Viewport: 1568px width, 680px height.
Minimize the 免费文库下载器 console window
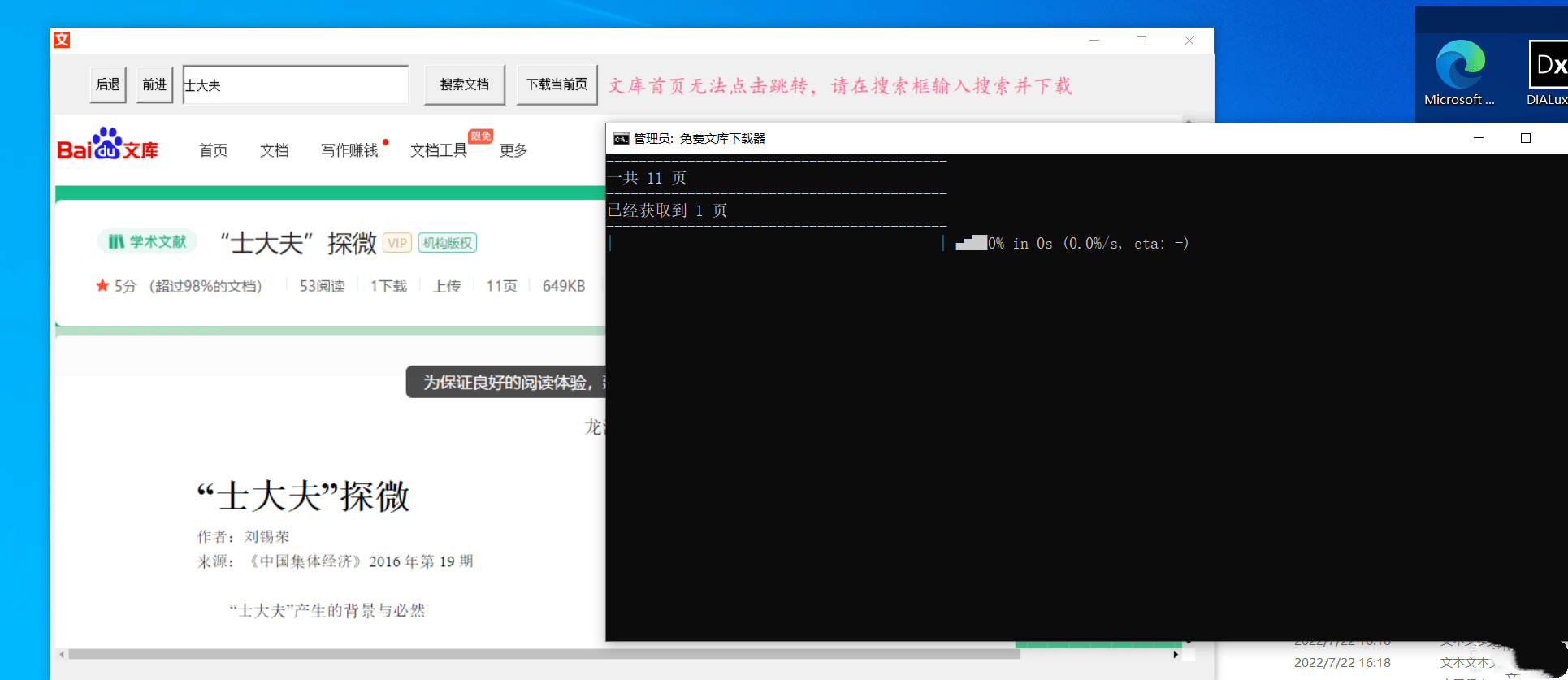tap(1479, 138)
